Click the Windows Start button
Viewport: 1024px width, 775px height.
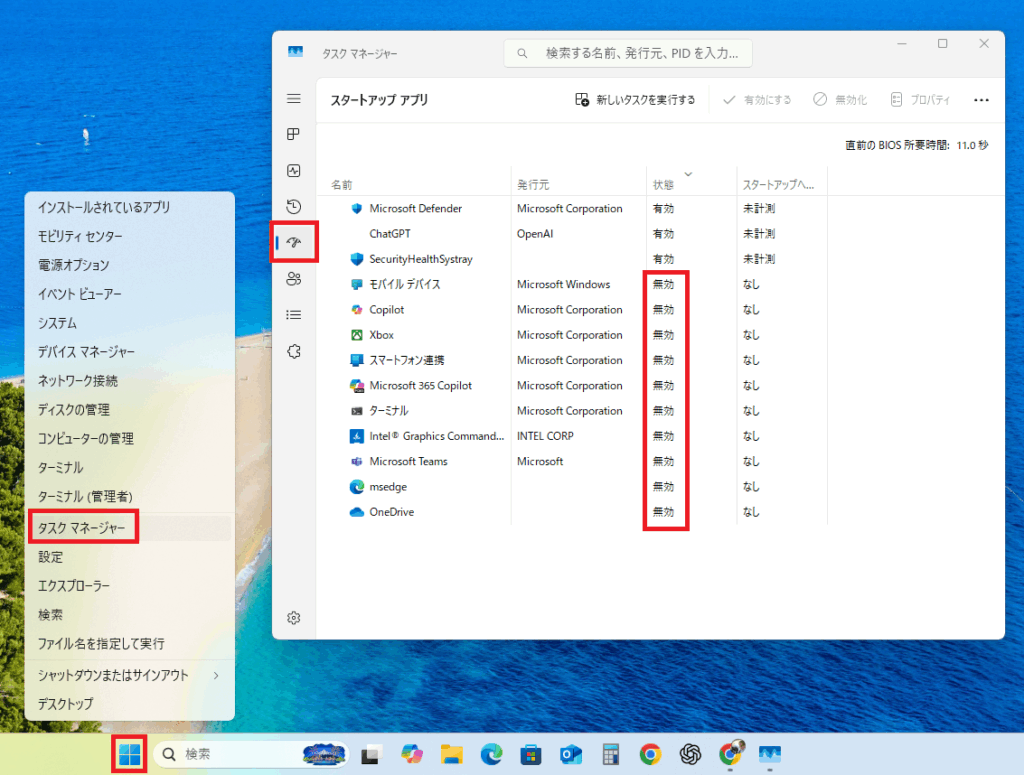point(130,754)
